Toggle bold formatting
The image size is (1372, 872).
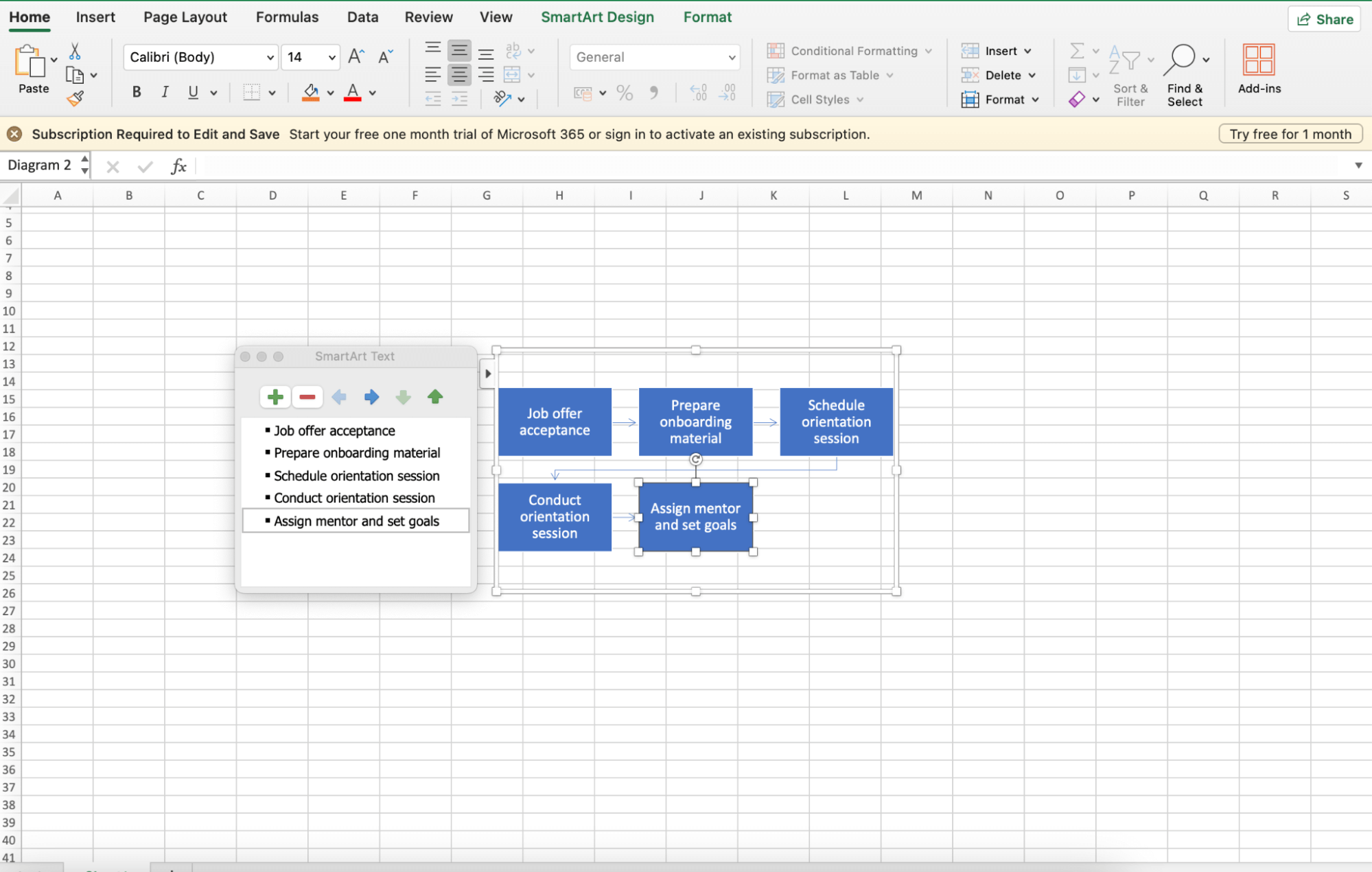point(136,91)
